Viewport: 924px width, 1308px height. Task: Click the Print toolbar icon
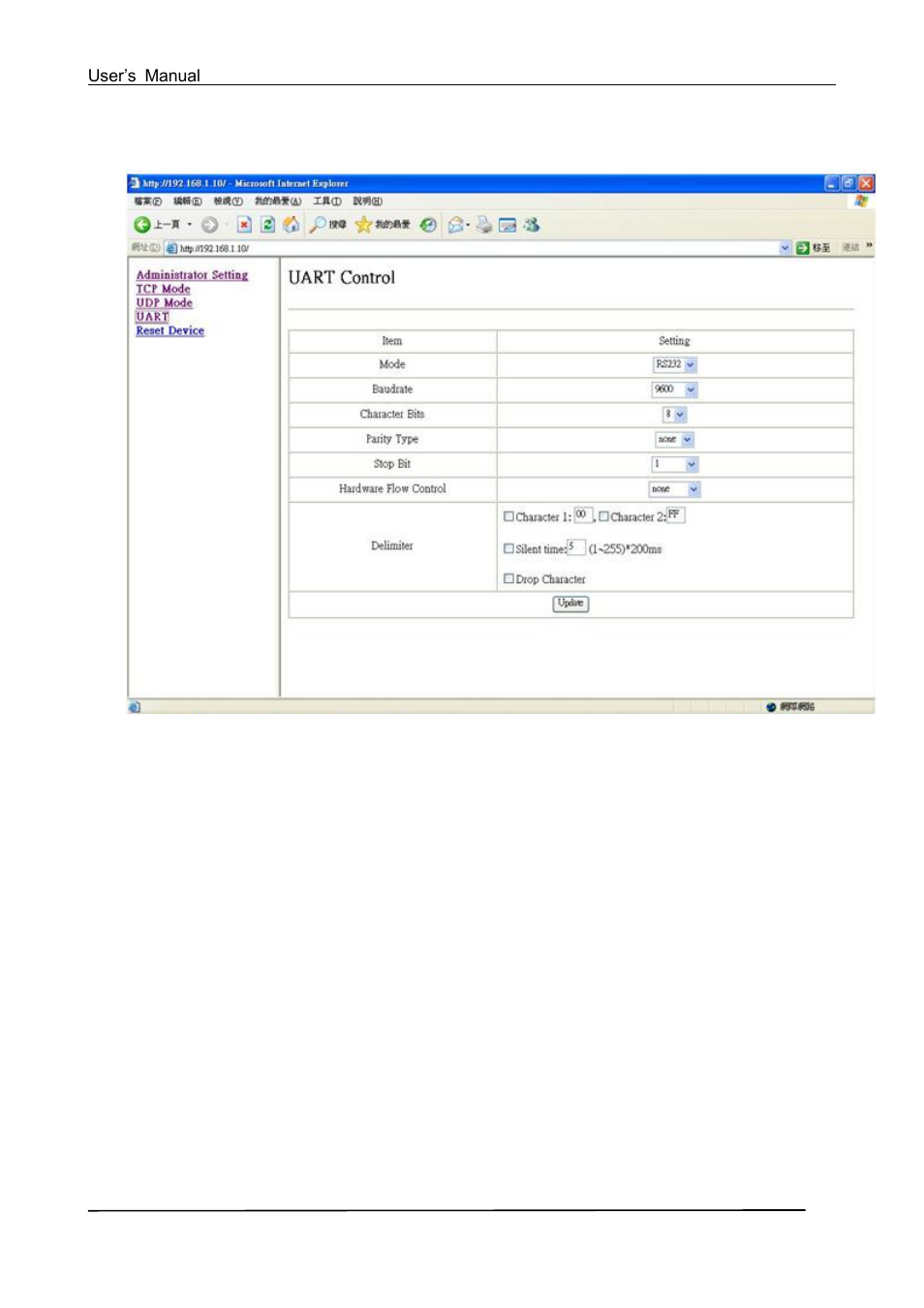[483, 225]
